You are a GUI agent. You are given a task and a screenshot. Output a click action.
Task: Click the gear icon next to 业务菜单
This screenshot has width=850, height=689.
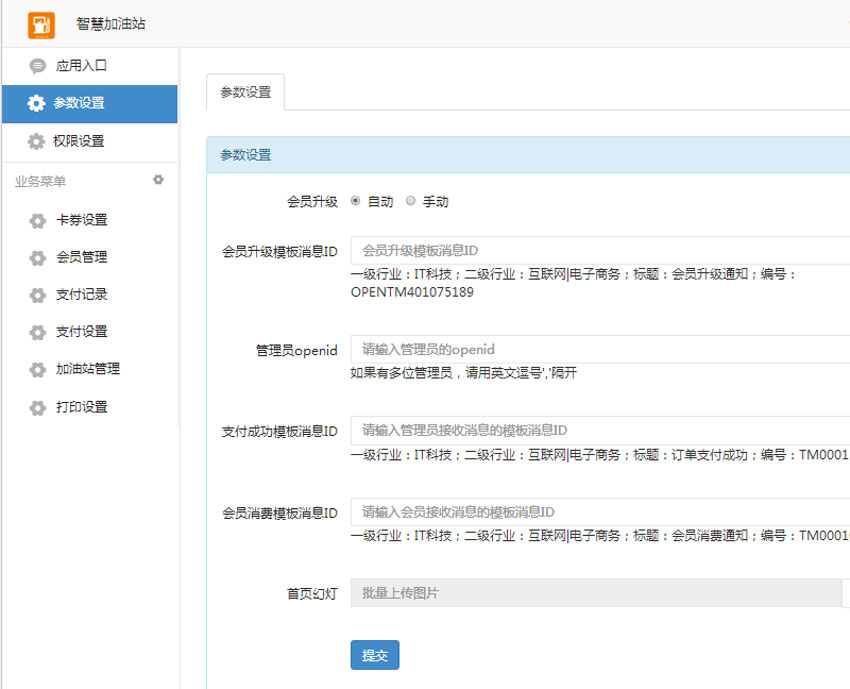[x=158, y=180]
